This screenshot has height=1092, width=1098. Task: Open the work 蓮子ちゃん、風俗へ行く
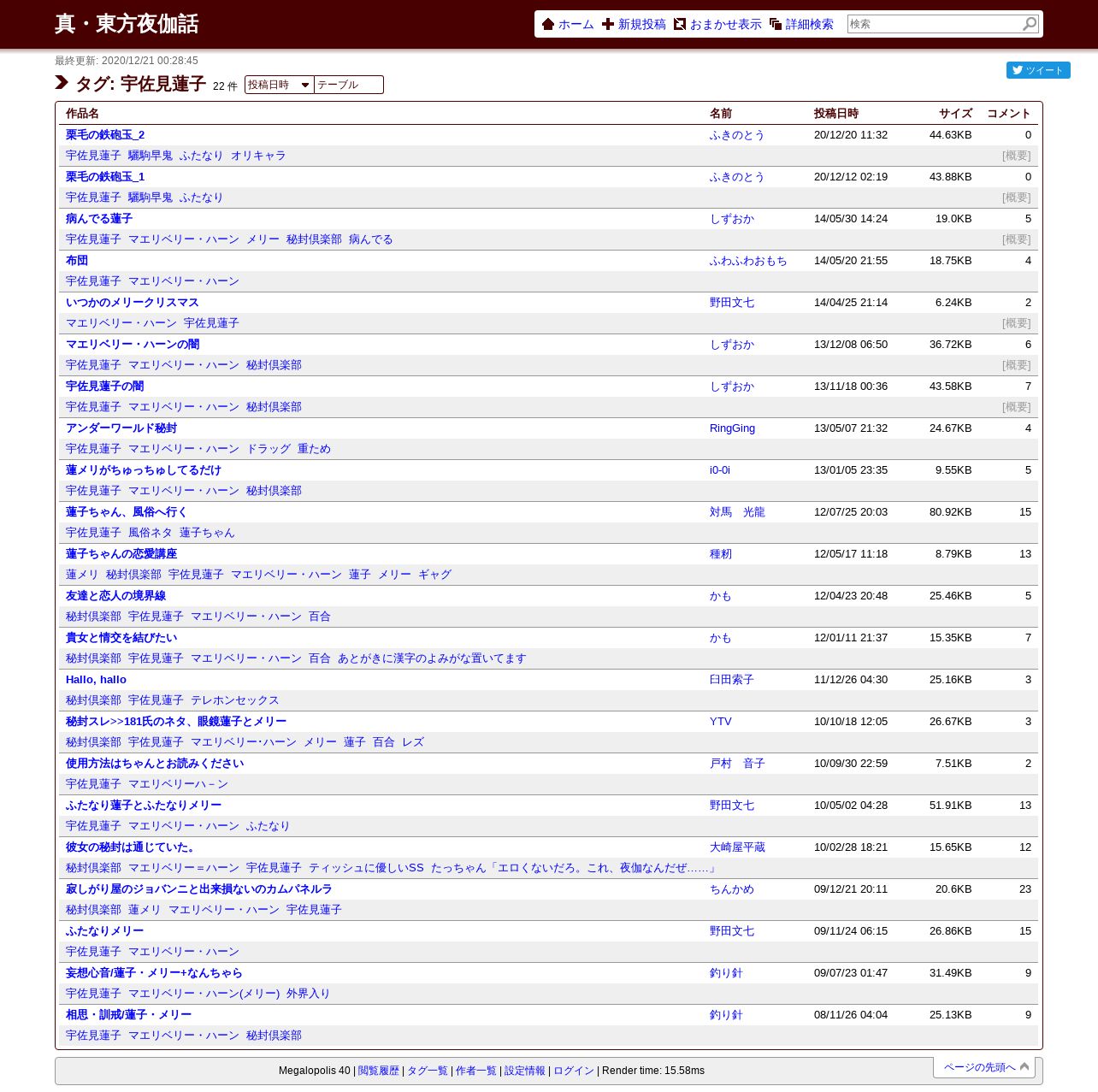[x=127, y=511]
